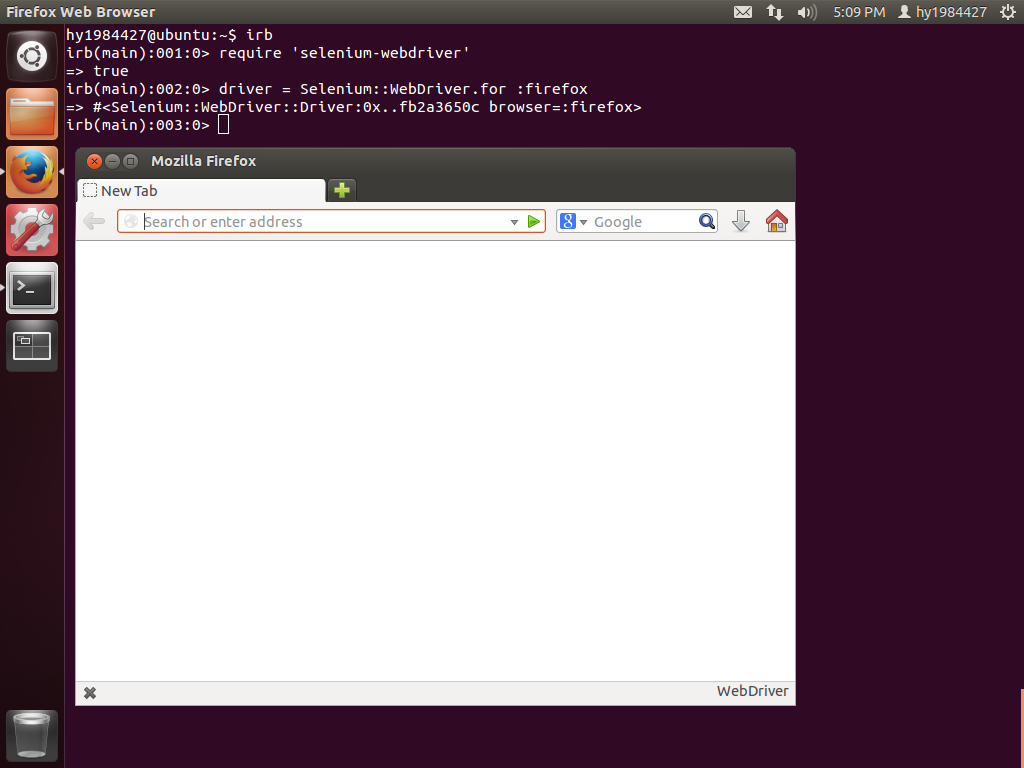Maximize the Mozilla Firefox window
1024x768 pixels.
coord(131,161)
